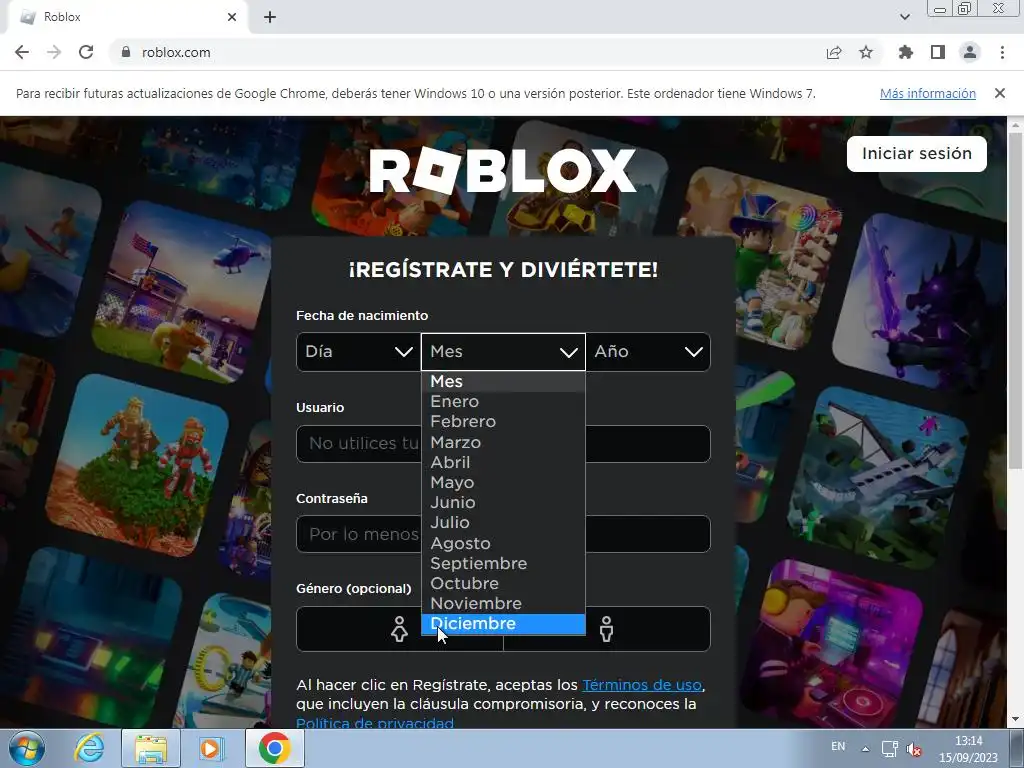Select the Mes placeholder option

point(504,381)
